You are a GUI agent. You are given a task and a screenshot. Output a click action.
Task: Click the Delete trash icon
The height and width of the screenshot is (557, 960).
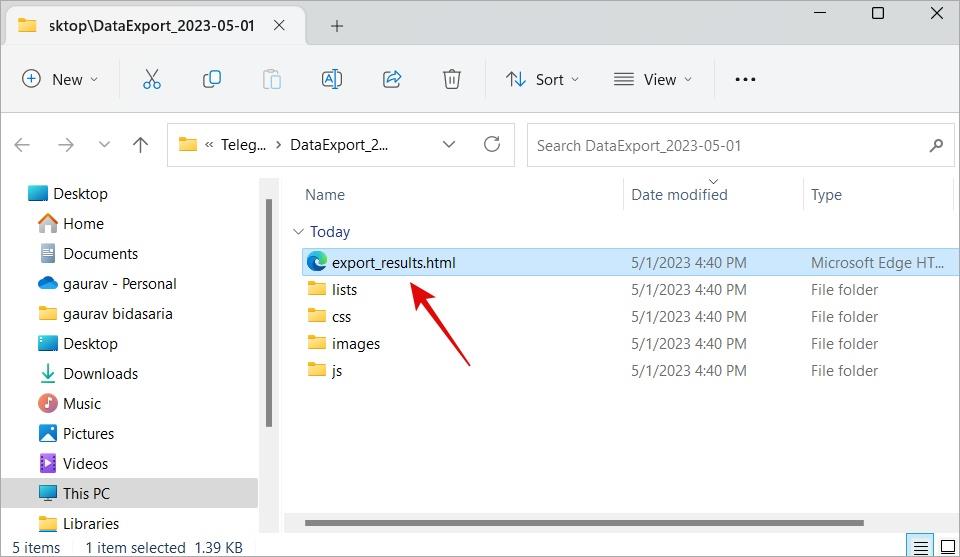click(451, 80)
